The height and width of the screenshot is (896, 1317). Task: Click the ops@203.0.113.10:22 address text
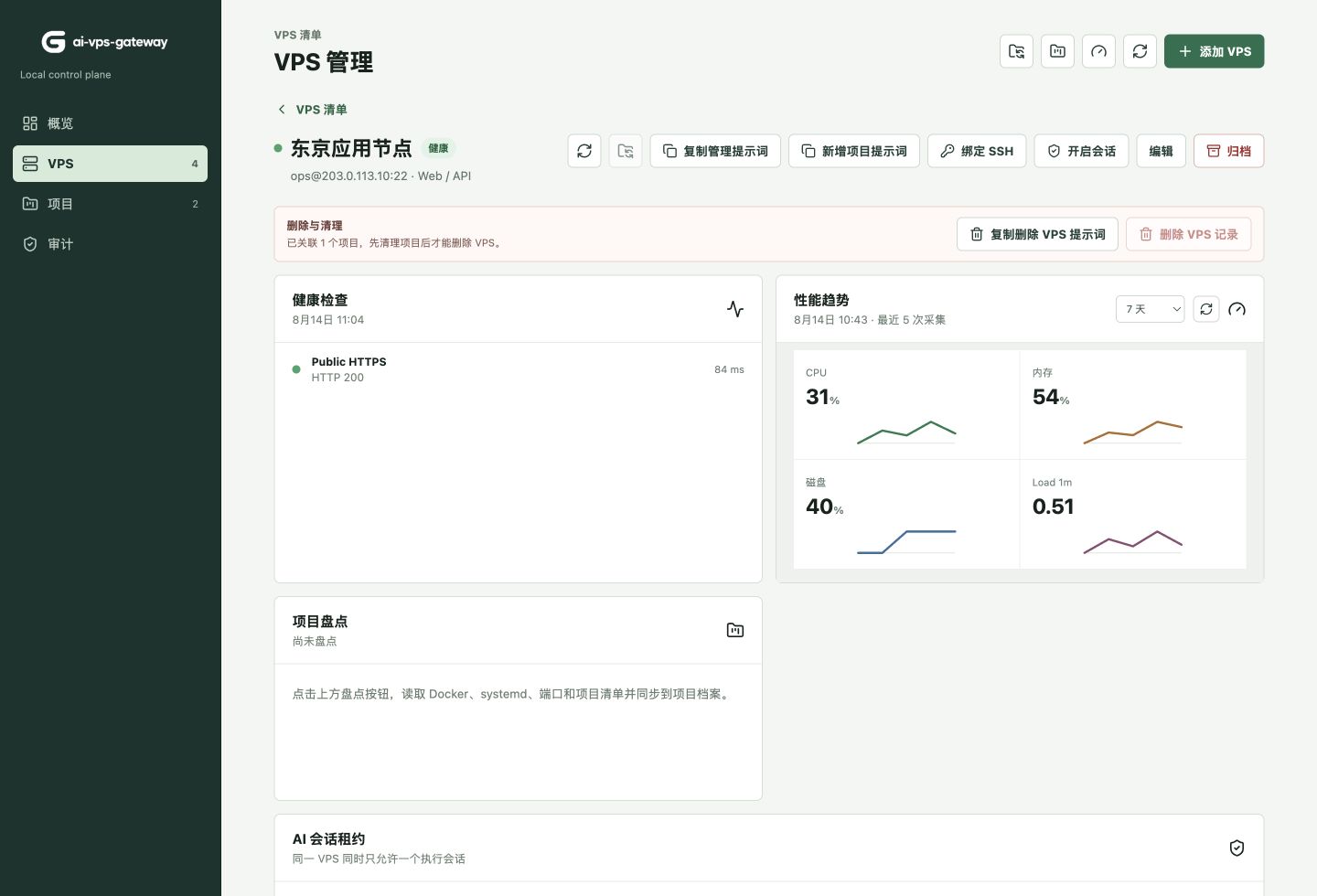[348, 176]
